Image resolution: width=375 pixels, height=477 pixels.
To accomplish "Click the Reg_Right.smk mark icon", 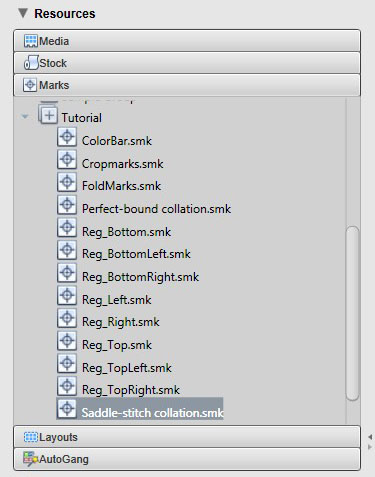I will 67,318.
